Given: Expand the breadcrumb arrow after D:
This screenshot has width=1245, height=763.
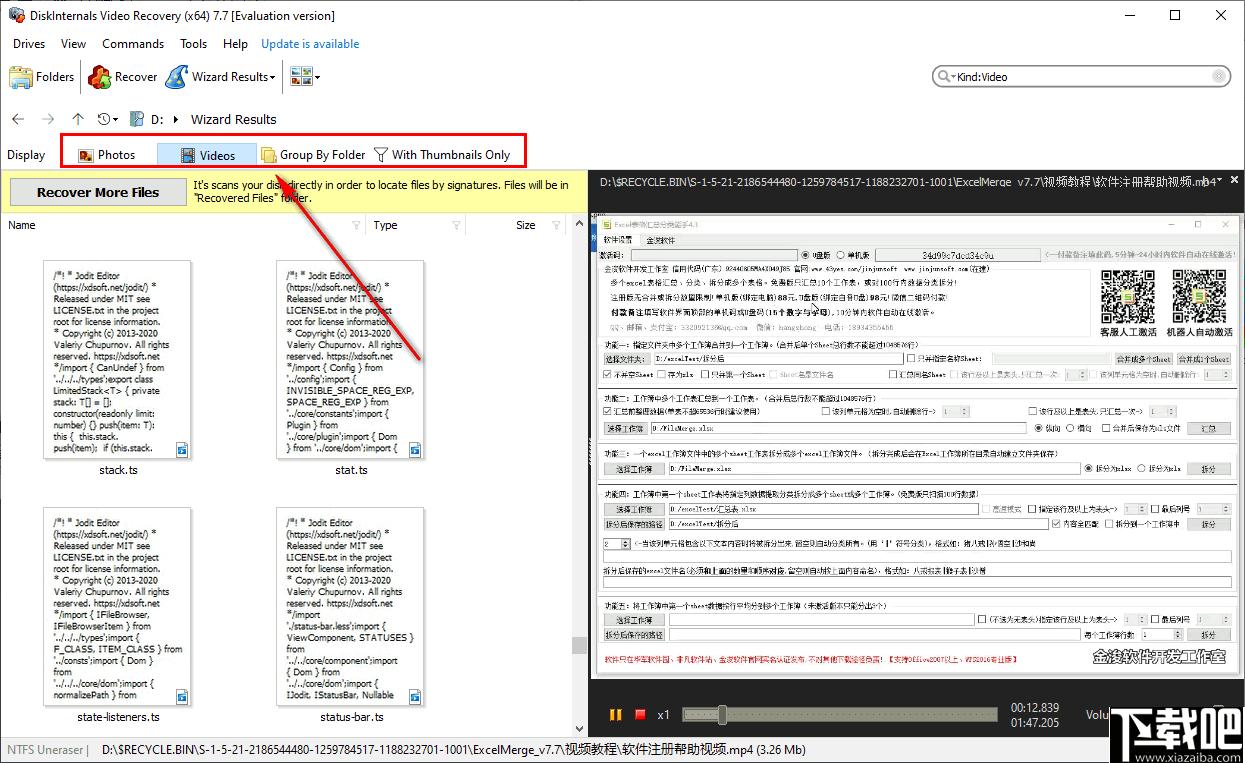Looking at the screenshot, I should 177,119.
